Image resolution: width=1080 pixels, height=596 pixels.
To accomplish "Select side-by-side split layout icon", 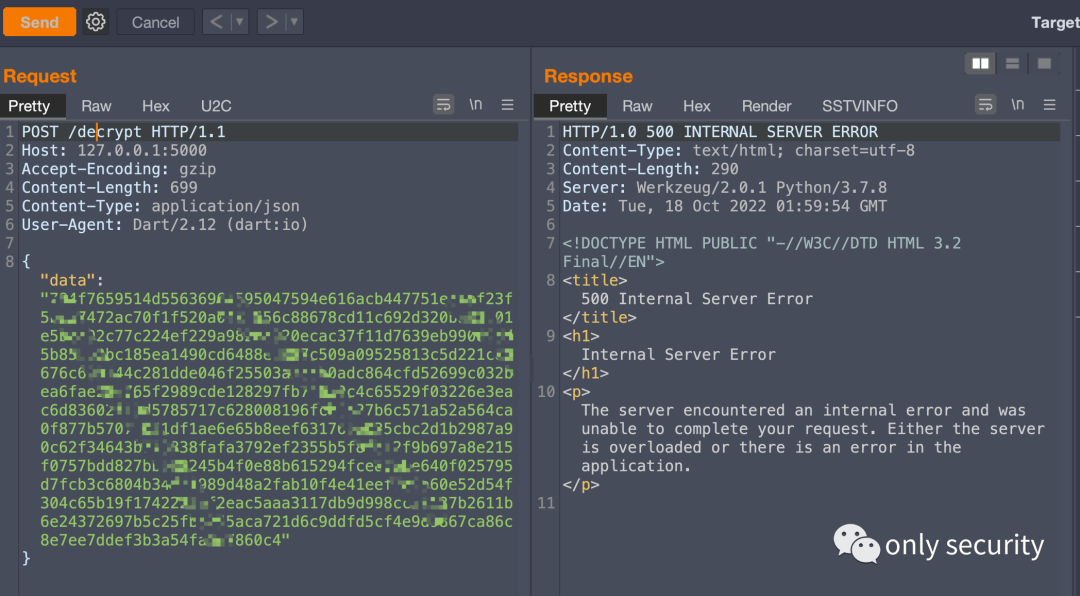I will [980, 64].
